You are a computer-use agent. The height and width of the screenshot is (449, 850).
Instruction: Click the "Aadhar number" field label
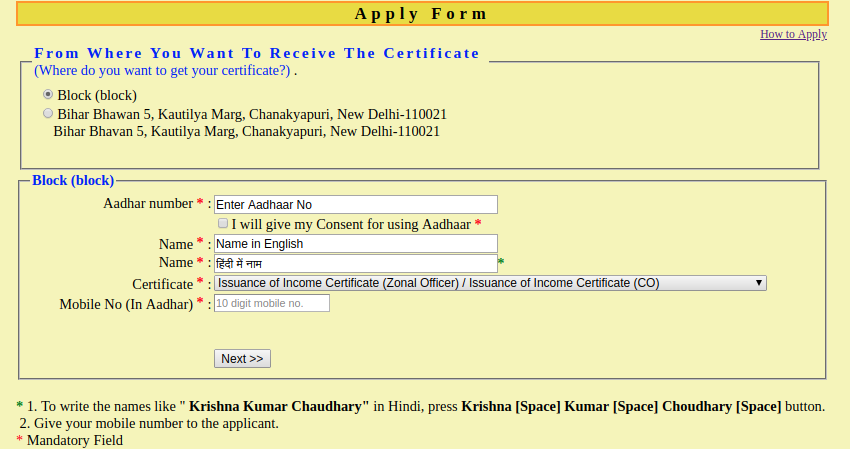148,203
